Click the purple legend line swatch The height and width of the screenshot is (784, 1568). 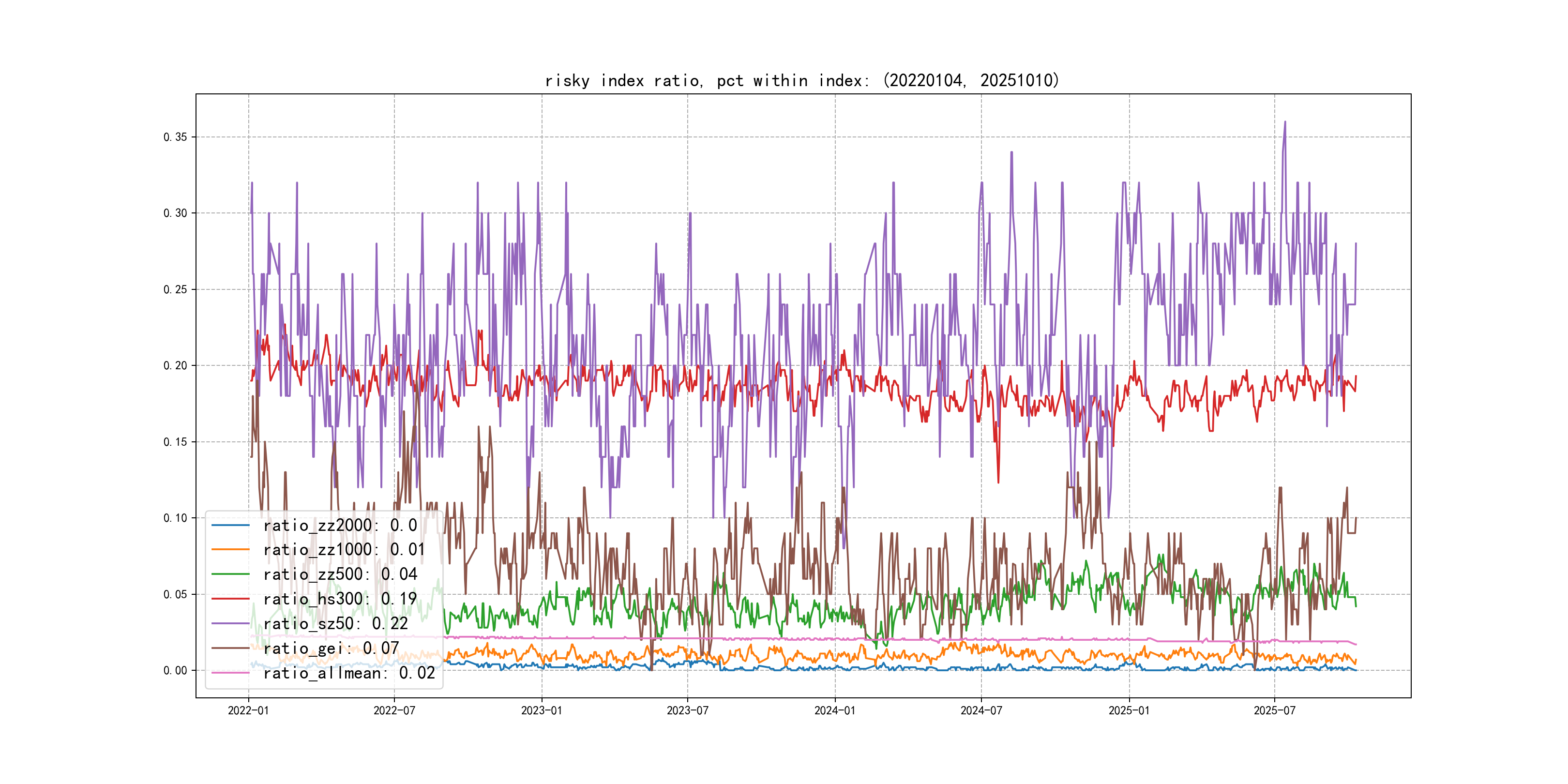pos(230,623)
